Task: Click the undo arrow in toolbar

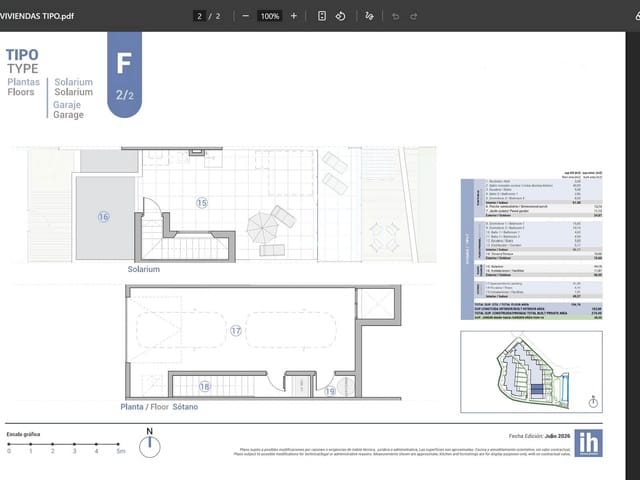Action: (395, 16)
